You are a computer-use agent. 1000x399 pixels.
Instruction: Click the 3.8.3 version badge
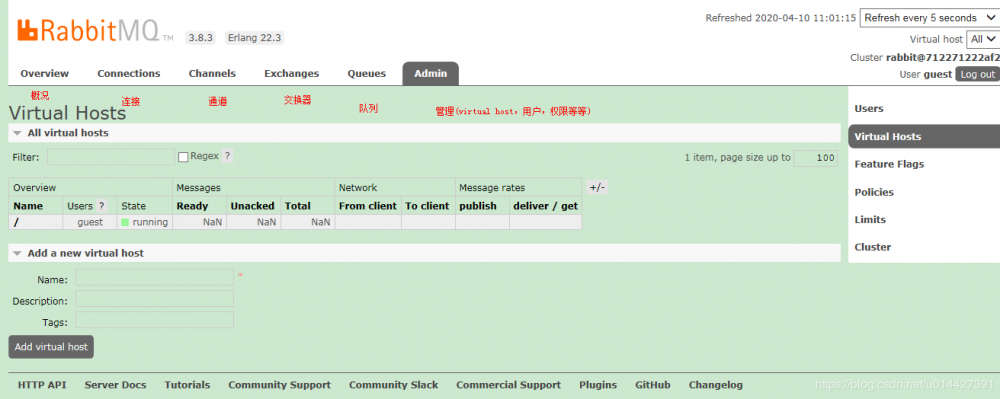pyautogui.click(x=202, y=38)
